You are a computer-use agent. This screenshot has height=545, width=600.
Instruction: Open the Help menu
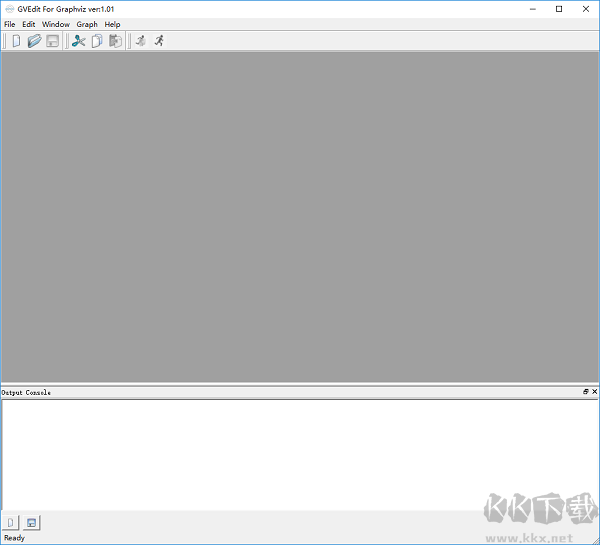pos(112,24)
